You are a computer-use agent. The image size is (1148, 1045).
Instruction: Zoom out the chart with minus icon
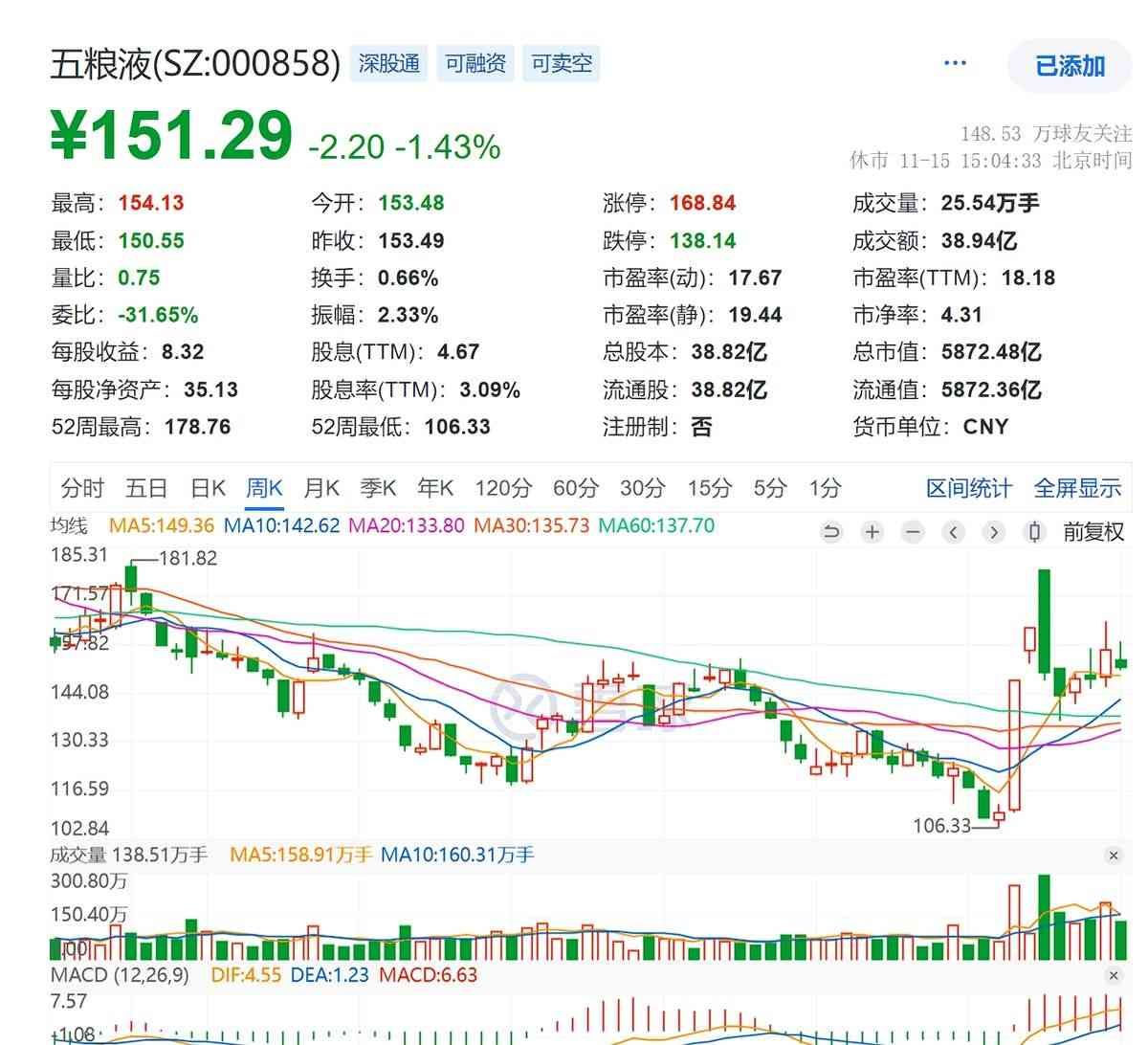(x=913, y=532)
